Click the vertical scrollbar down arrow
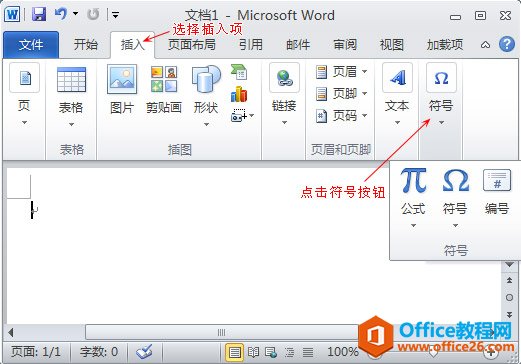Screen dimensions: 521x364 509,265
